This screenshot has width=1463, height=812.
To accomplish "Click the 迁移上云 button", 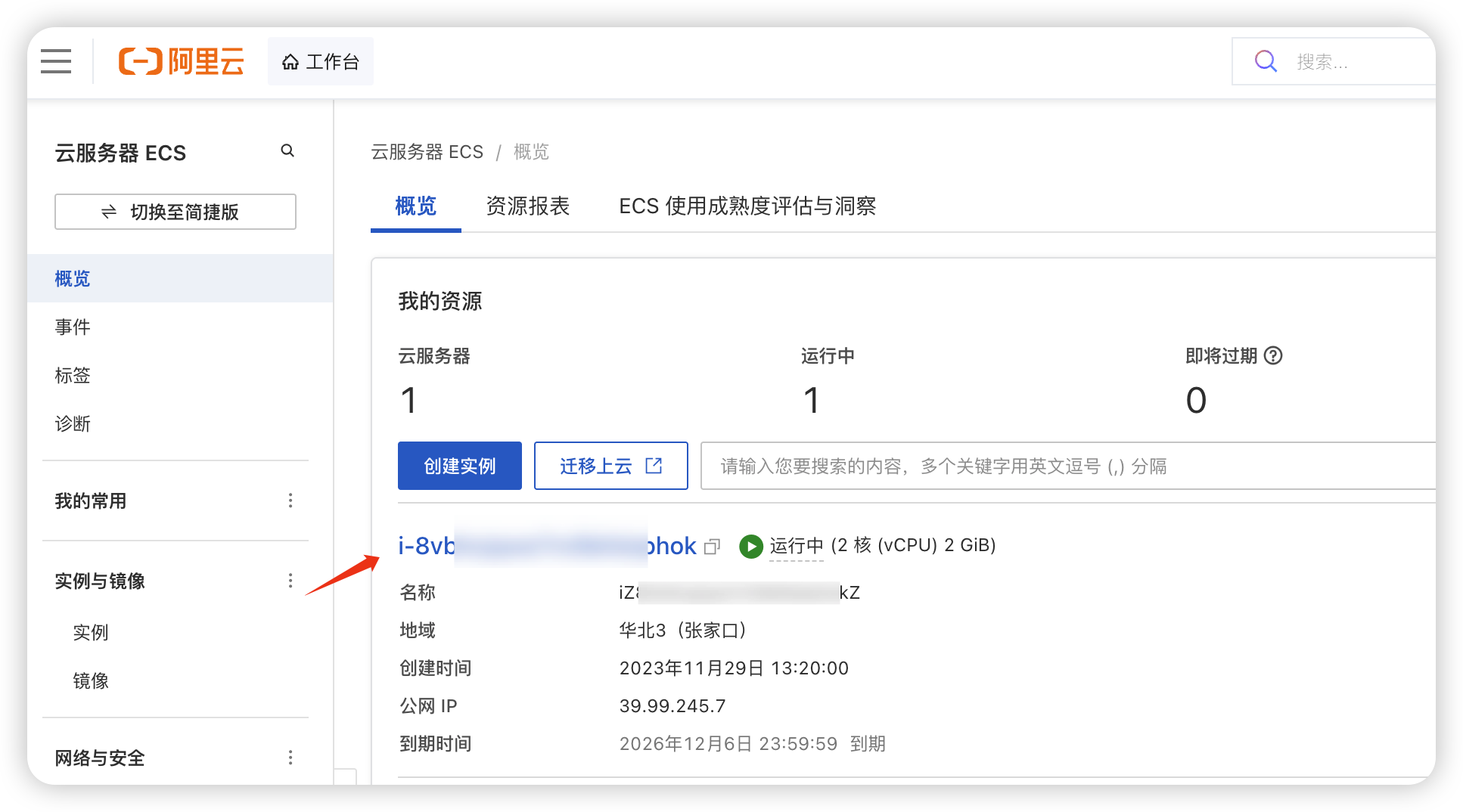I will coord(611,466).
